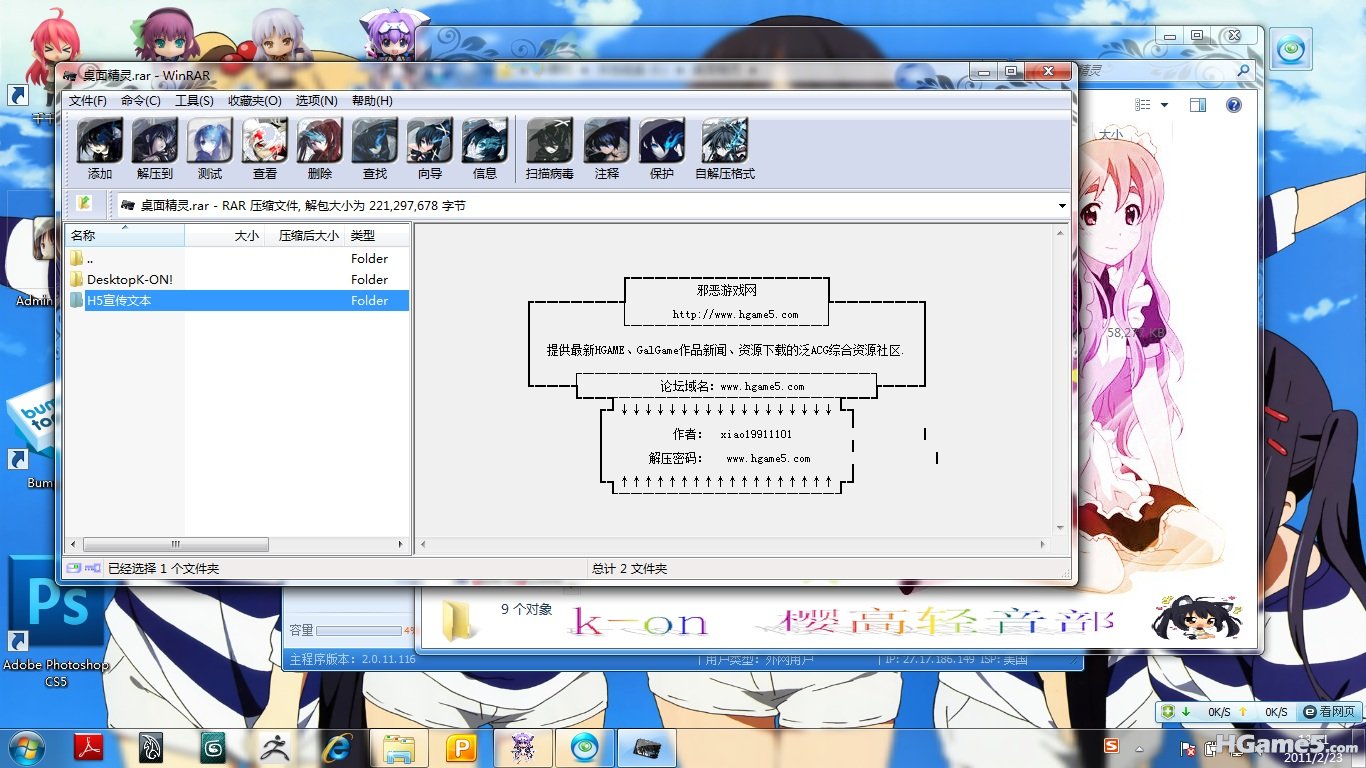Go up one level using the address bar icon
Viewport: 1366px width, 768px height.
(x=84, y=203)
